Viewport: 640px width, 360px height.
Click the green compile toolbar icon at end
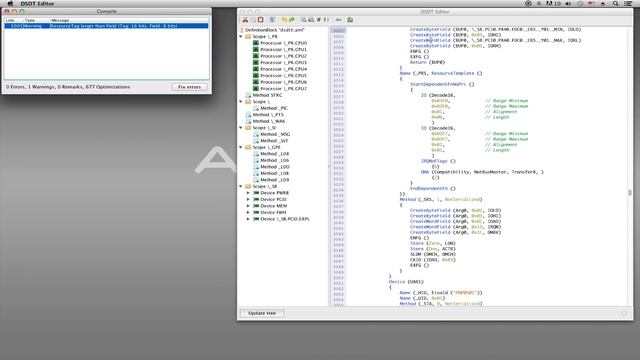350,20
